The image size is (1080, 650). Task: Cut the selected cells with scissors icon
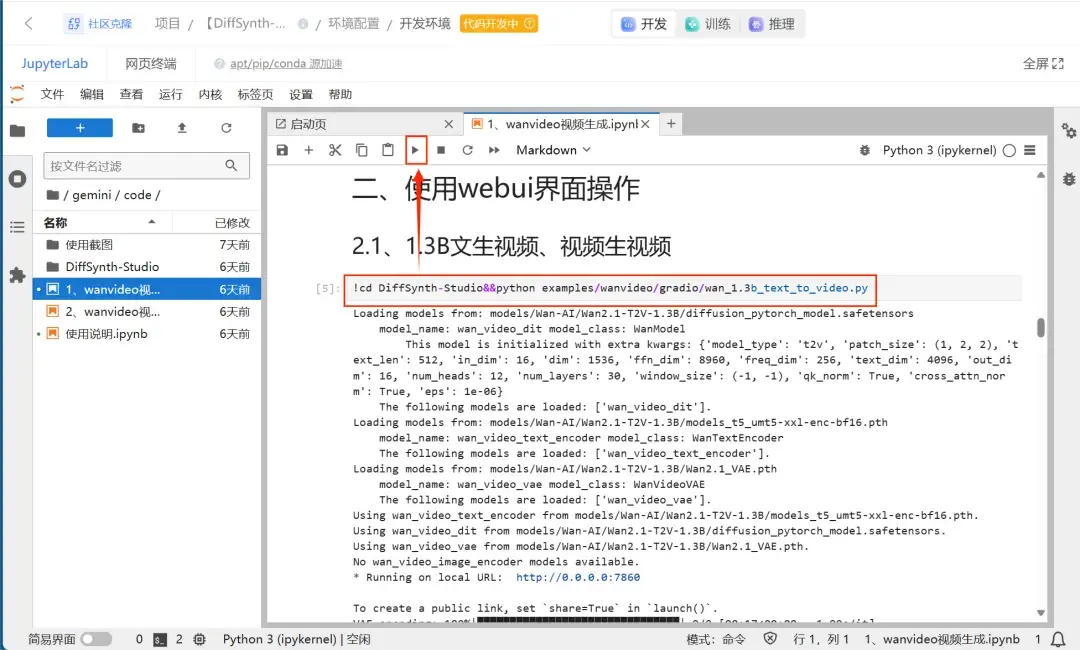pyautogui.click(x=333, y=150)
